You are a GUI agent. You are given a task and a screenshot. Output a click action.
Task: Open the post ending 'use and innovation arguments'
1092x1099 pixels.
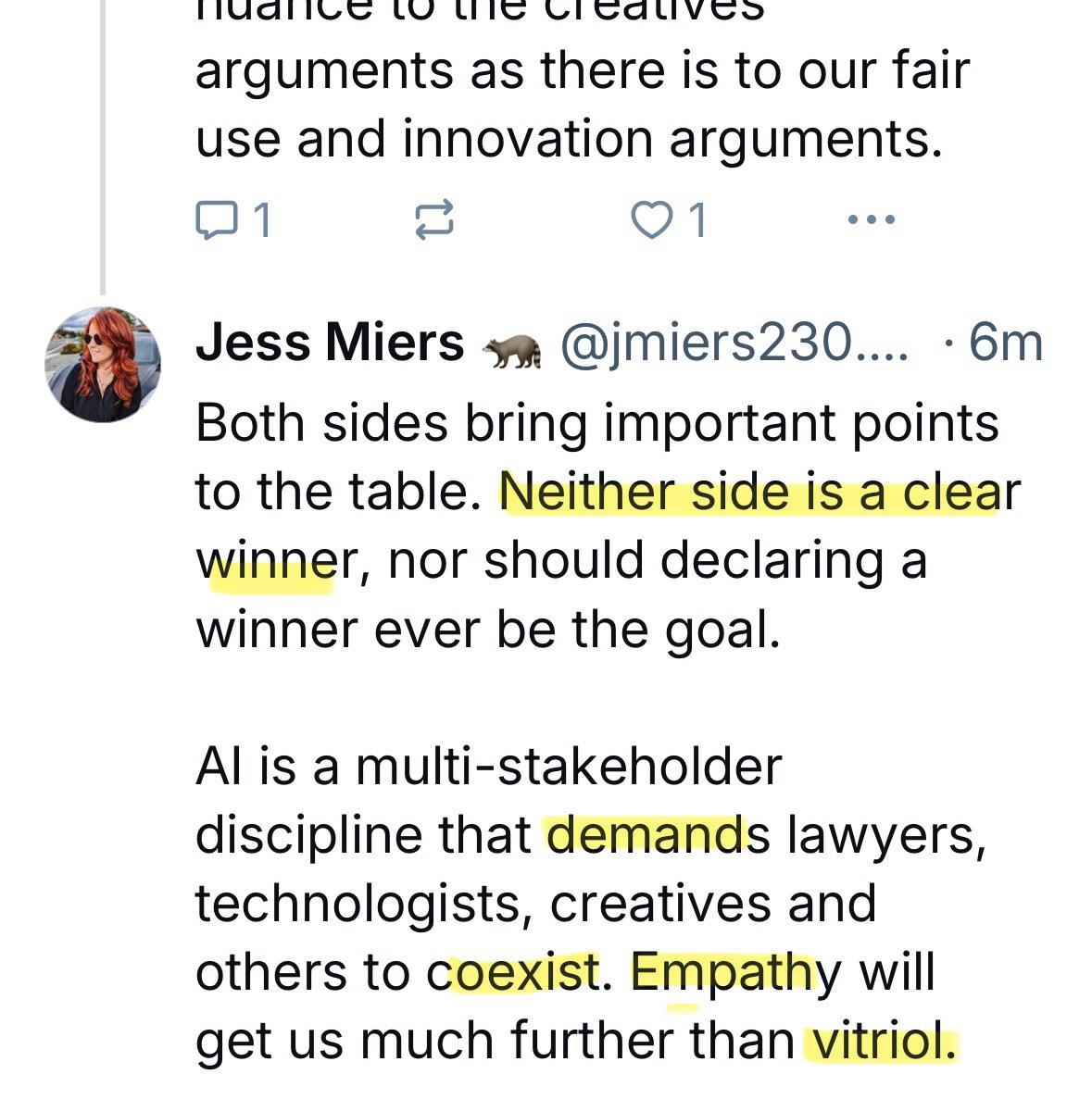coord(568,139)
